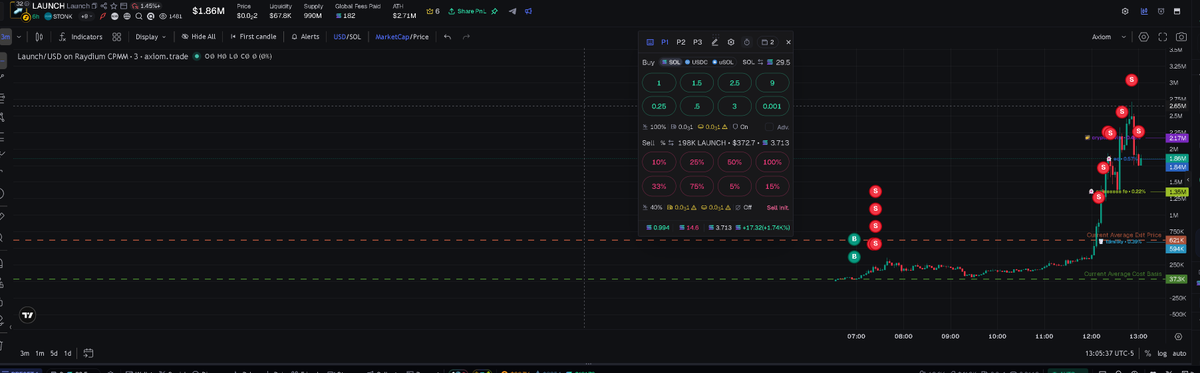Open the Axiom layout dropdown
Image resolution: width=1200 pixels, height=373 pixels.
1109,36
